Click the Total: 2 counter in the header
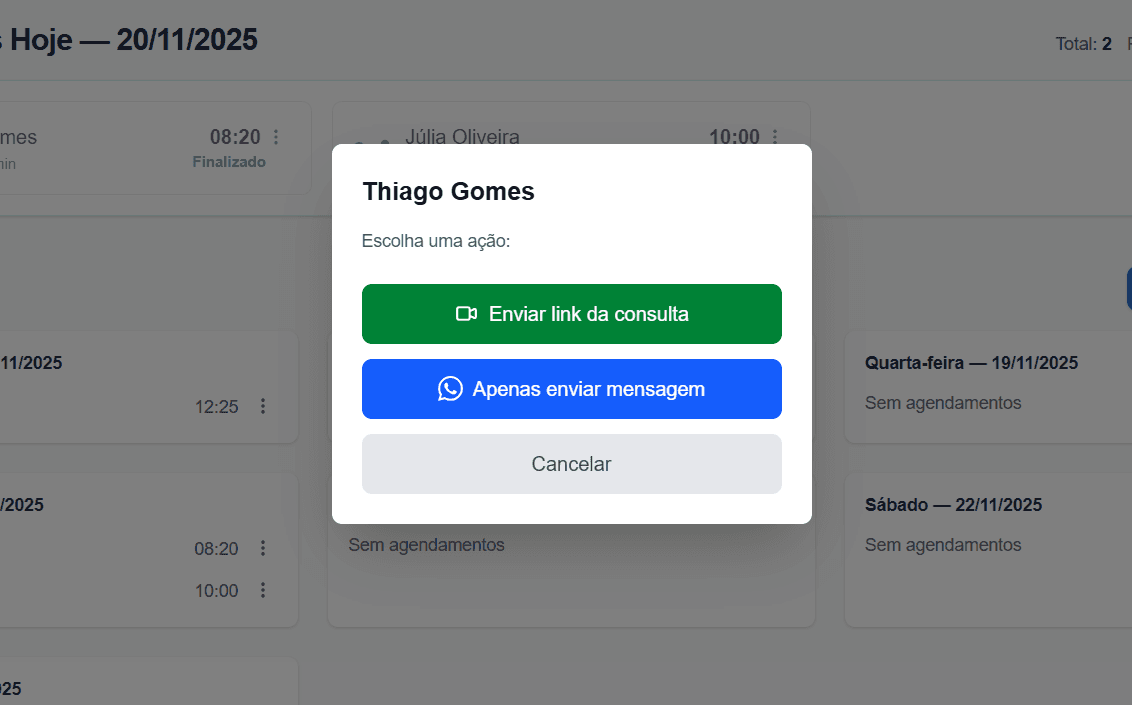The width and height of the screenshot is (1132, 705). [1083, 44]
